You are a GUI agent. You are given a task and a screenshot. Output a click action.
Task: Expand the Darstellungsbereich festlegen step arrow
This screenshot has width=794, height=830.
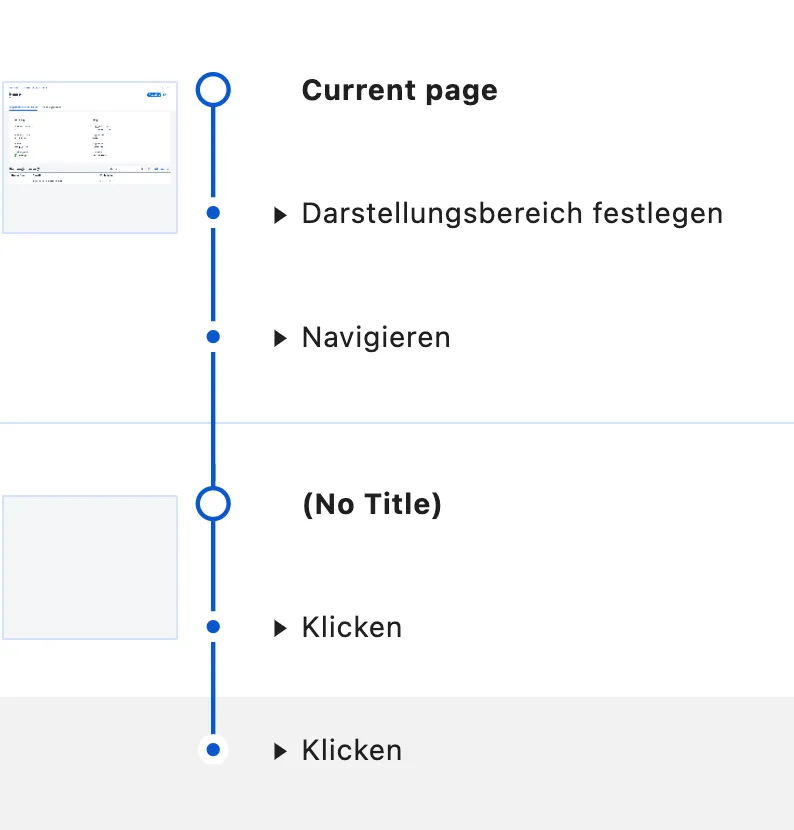tap(281, 214)
